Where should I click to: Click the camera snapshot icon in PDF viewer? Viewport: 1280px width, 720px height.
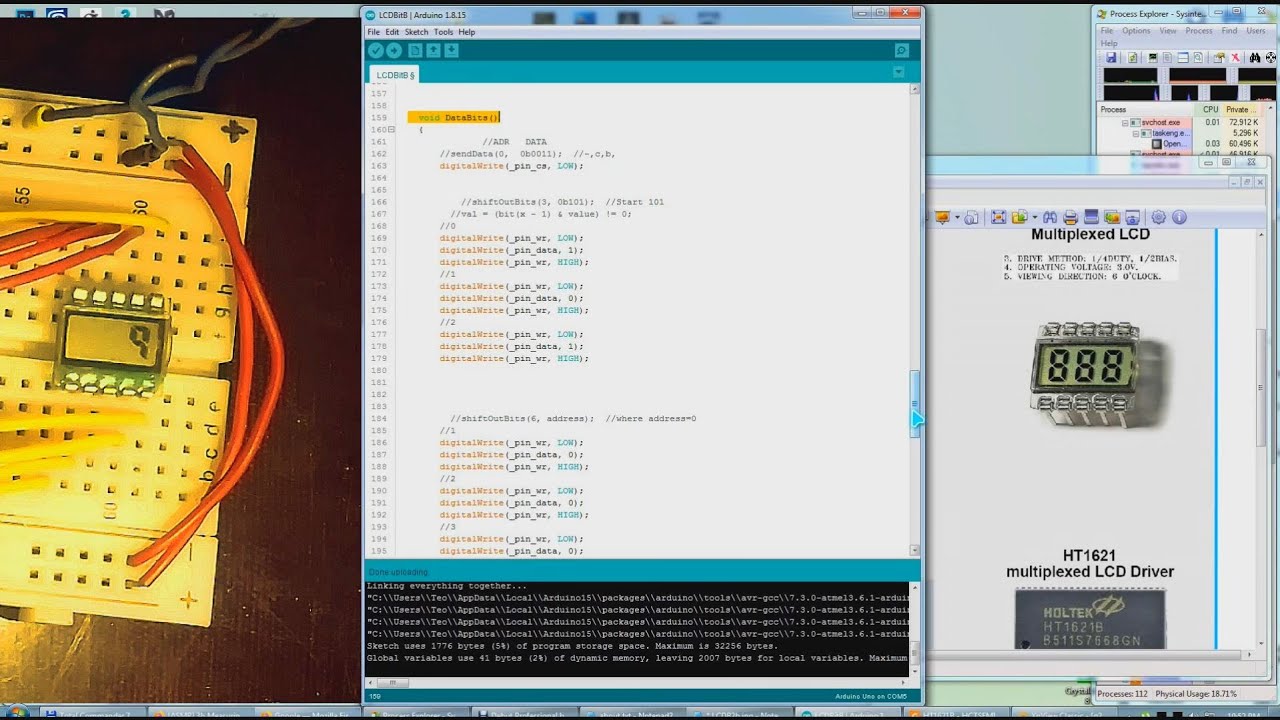(1132, 217)
